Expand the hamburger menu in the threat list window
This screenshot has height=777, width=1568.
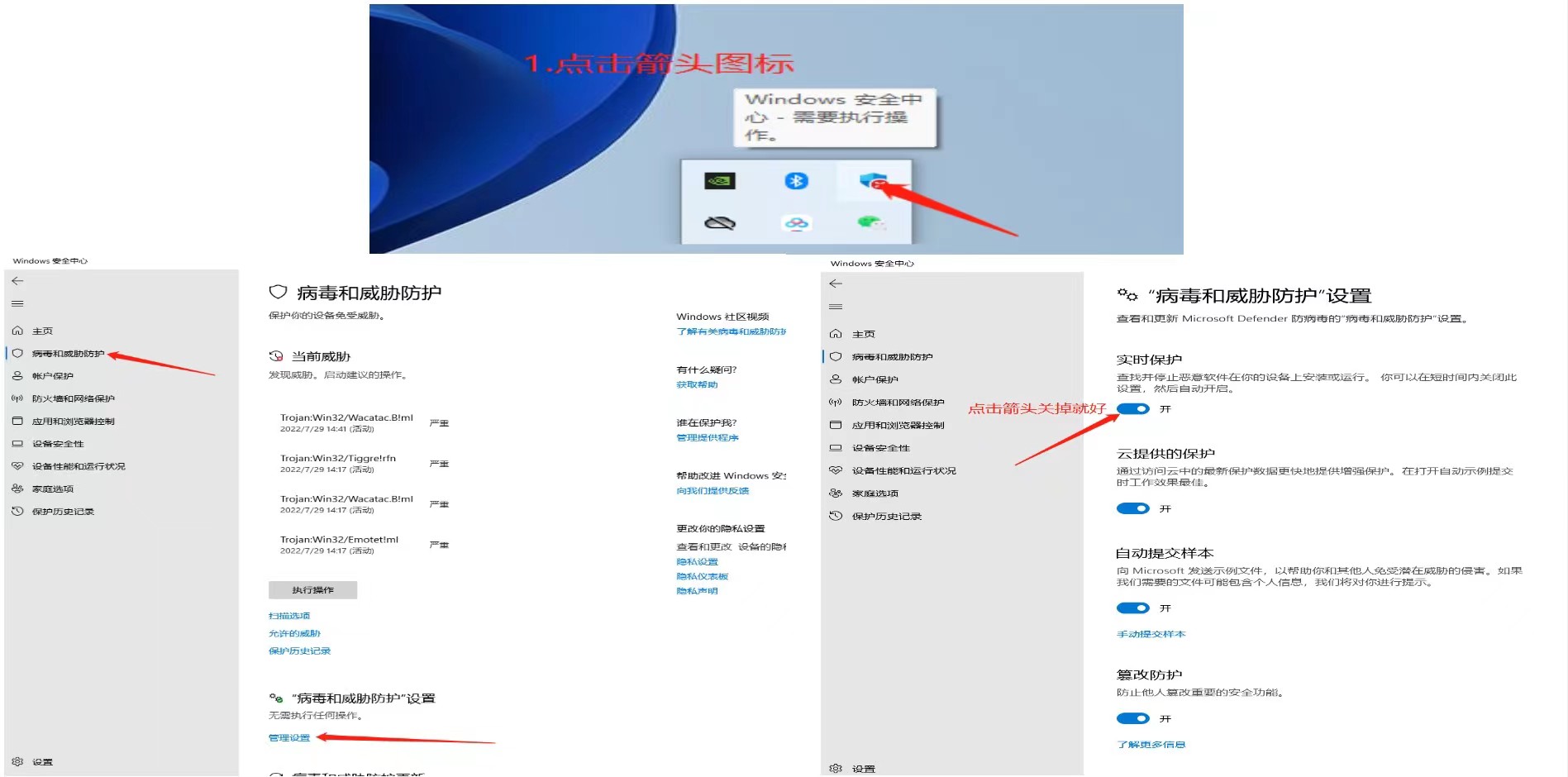pos(17,304)
